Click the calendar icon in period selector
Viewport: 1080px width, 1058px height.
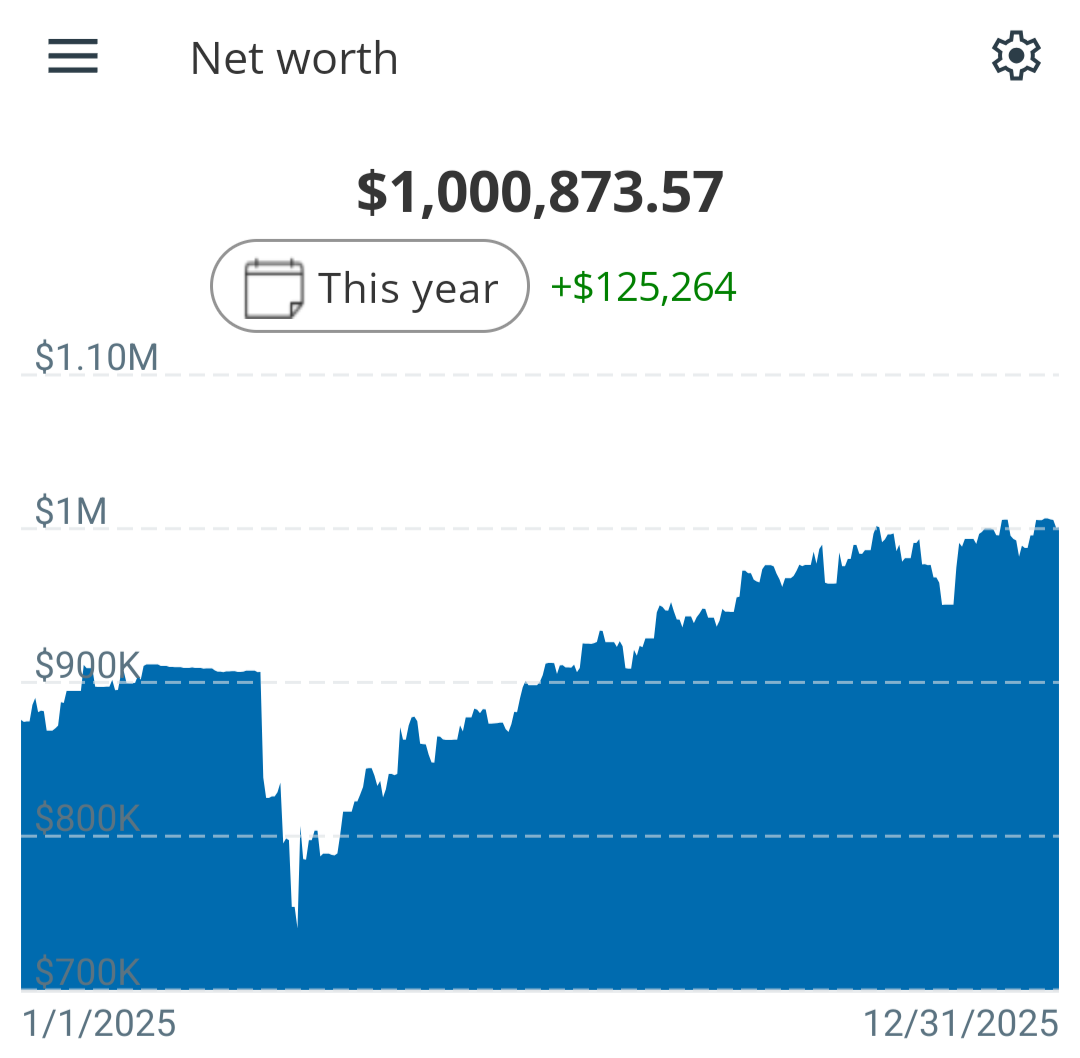tap(273, 288)
